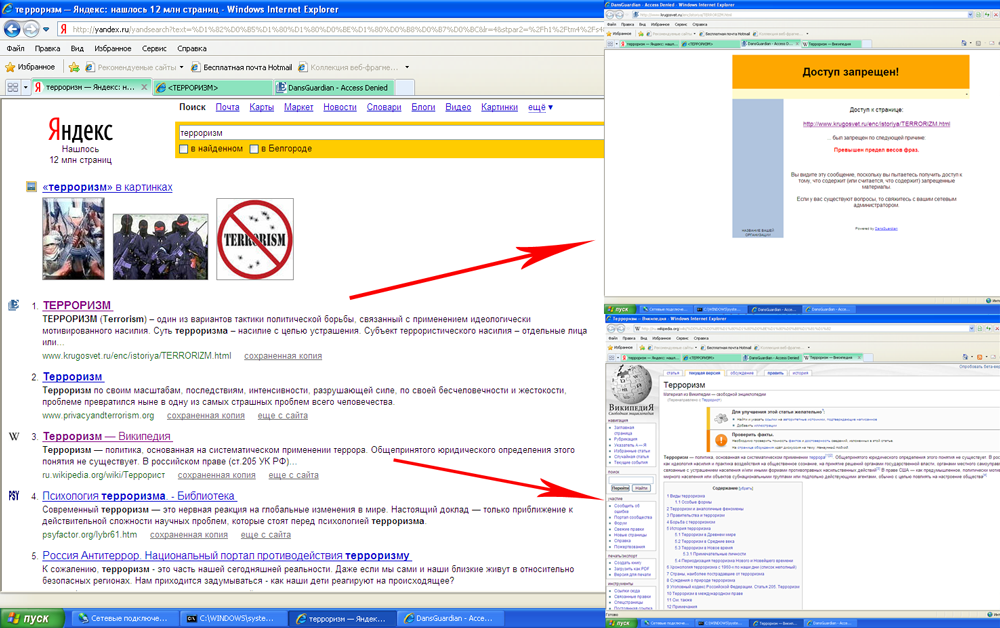Open the thumbnail of masked men in black
1000x628 pixels.
(x=160, y=247)
